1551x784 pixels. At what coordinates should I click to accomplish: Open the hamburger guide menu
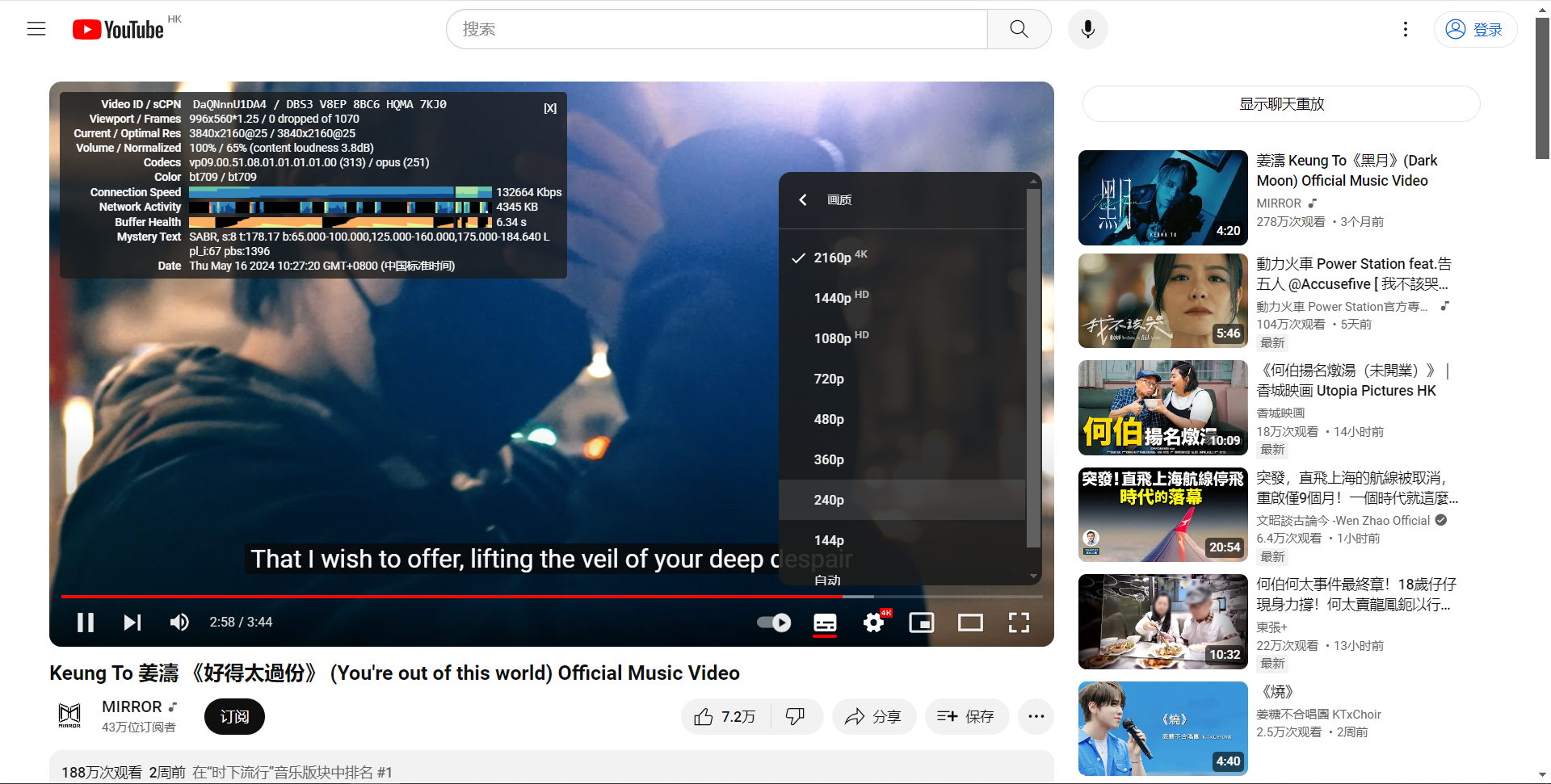(36, 29)
